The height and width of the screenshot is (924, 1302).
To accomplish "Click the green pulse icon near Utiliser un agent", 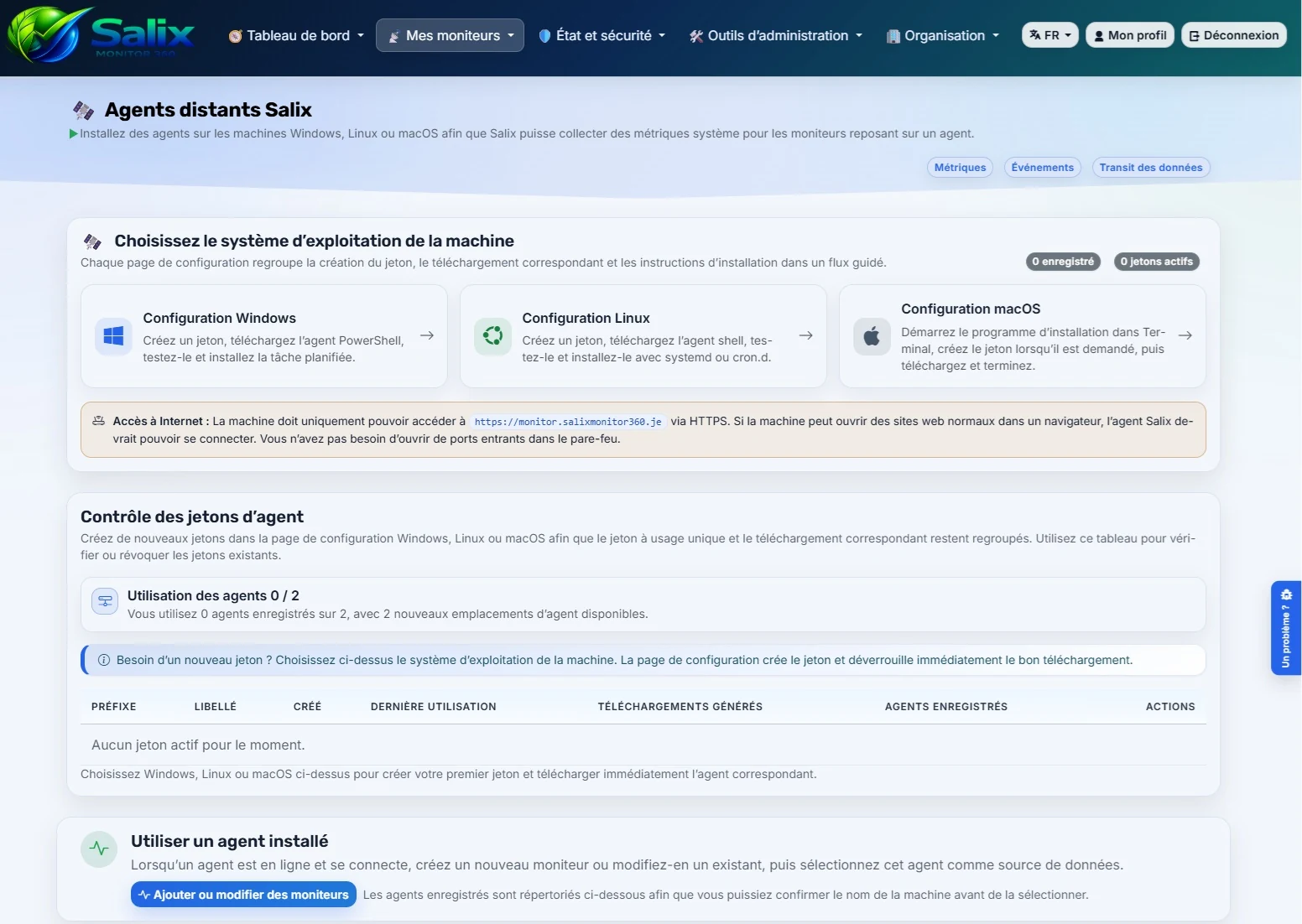I will coord(99,849).
